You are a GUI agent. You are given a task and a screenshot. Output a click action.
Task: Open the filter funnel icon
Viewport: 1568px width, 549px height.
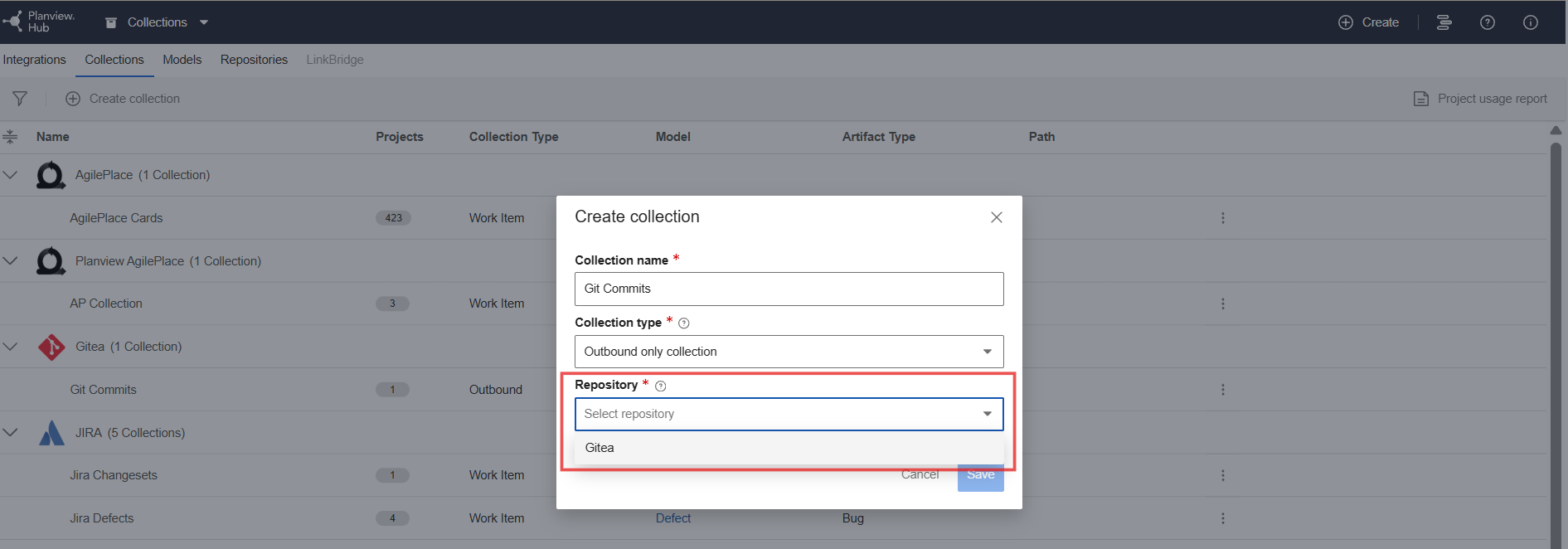[20, 99]
